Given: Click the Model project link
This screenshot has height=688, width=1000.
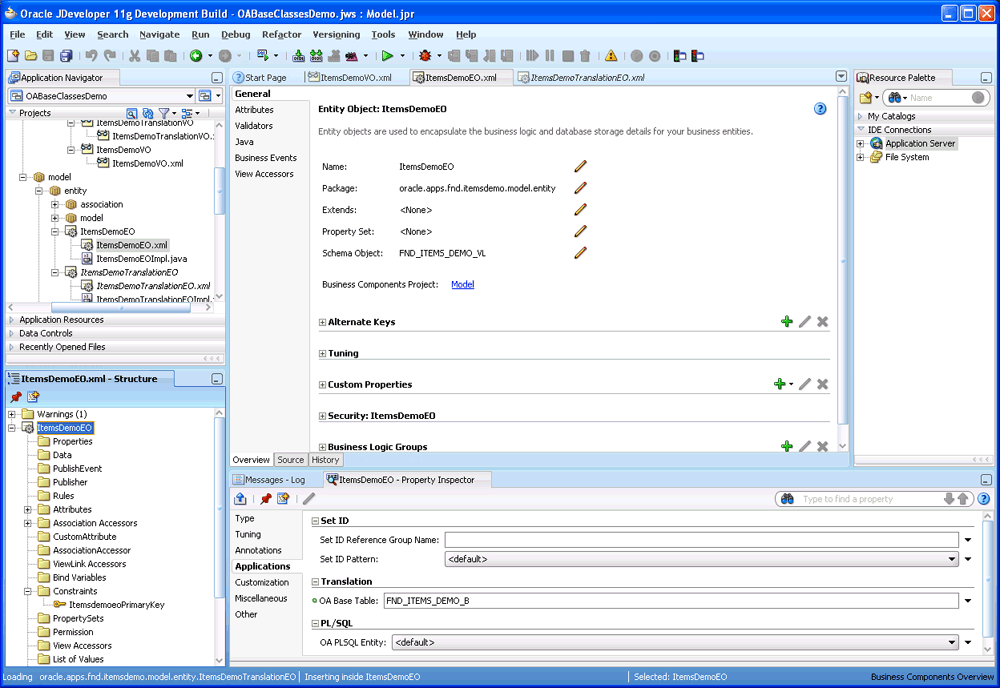Looking at the screenshot, I should click(462, 284).
